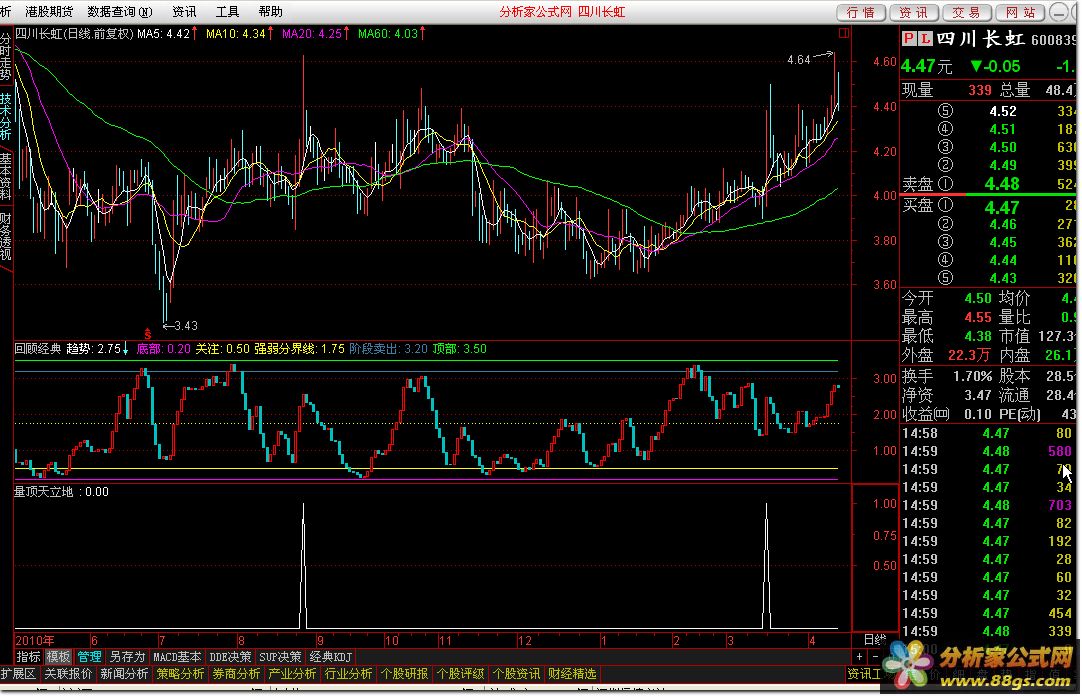Click the 14:58 trade tick row

tap(989, 433)
